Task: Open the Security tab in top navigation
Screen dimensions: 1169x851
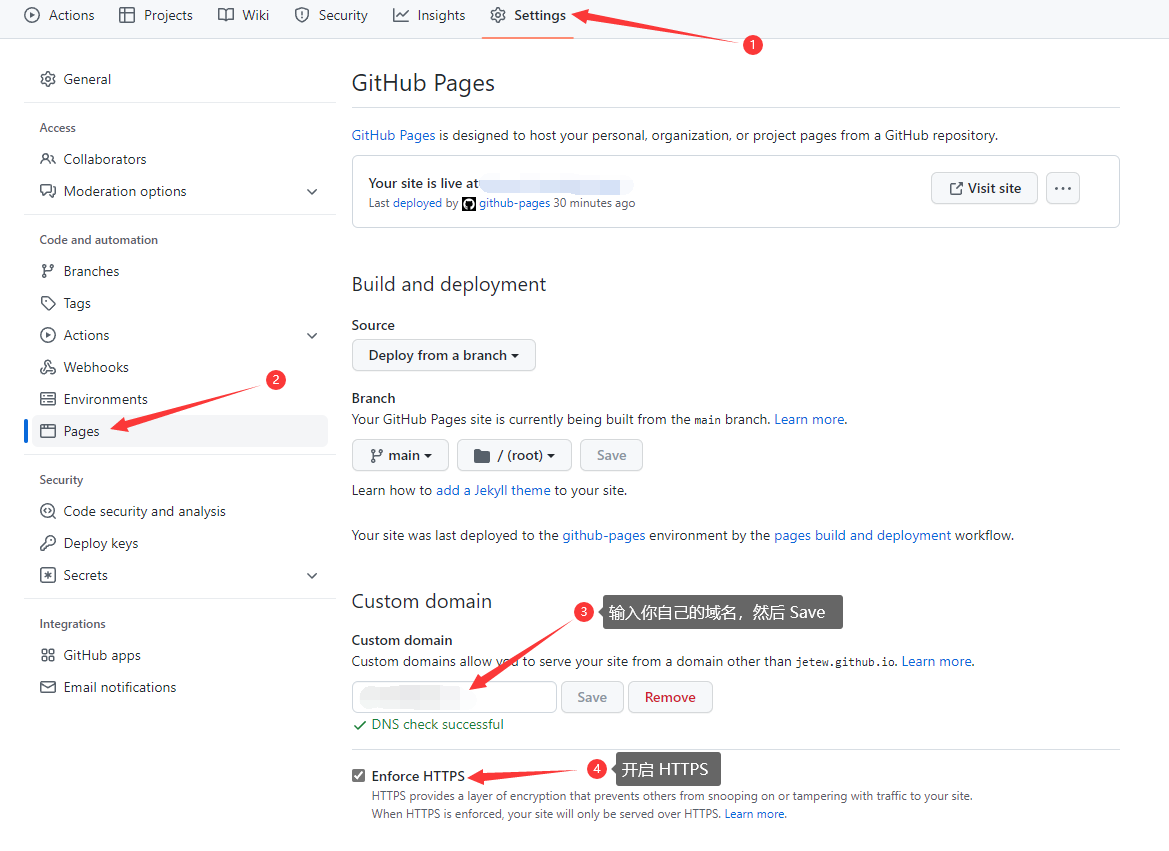Action: pos(331,15)
